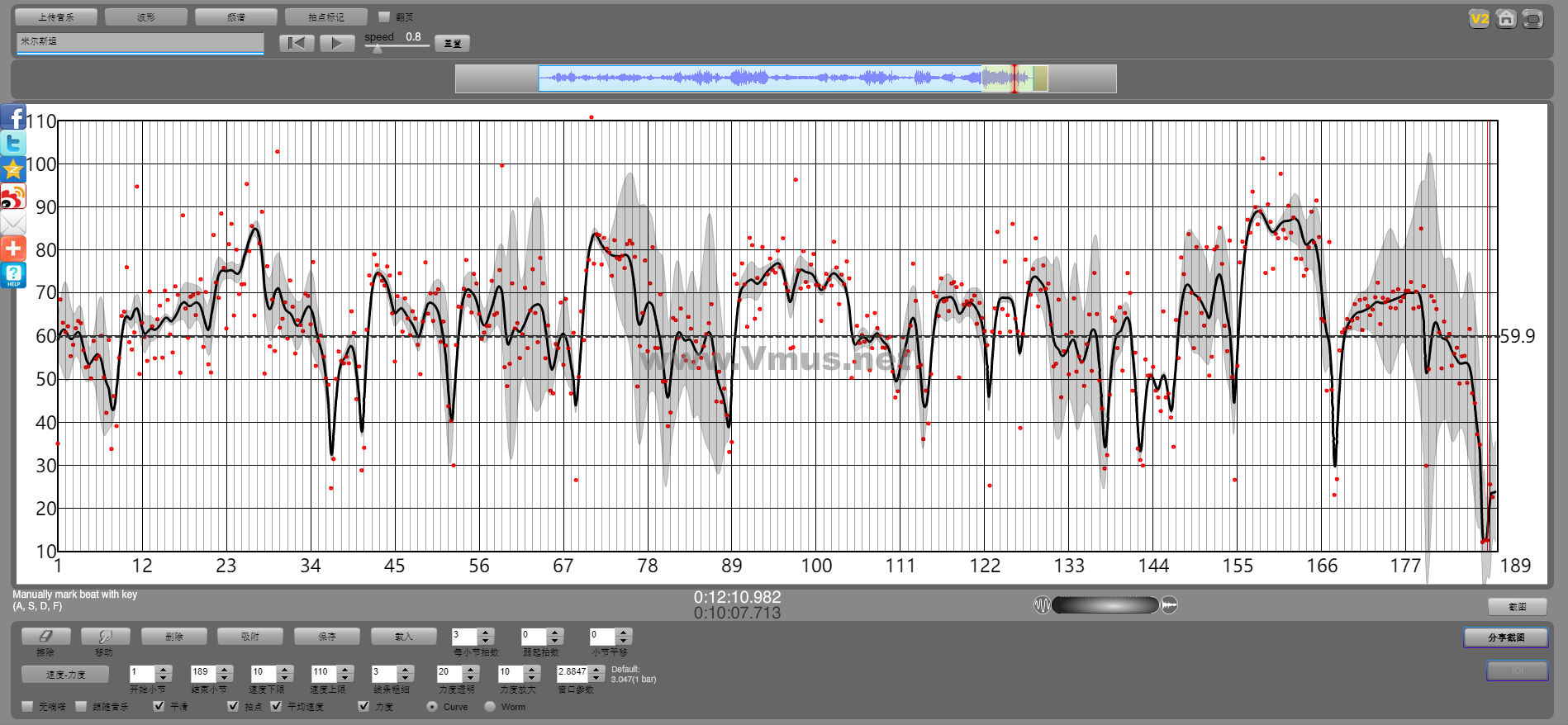Open the 频谱 spectrum view
The width and height of the screenshot is (1568, 725).
(235, 17)
